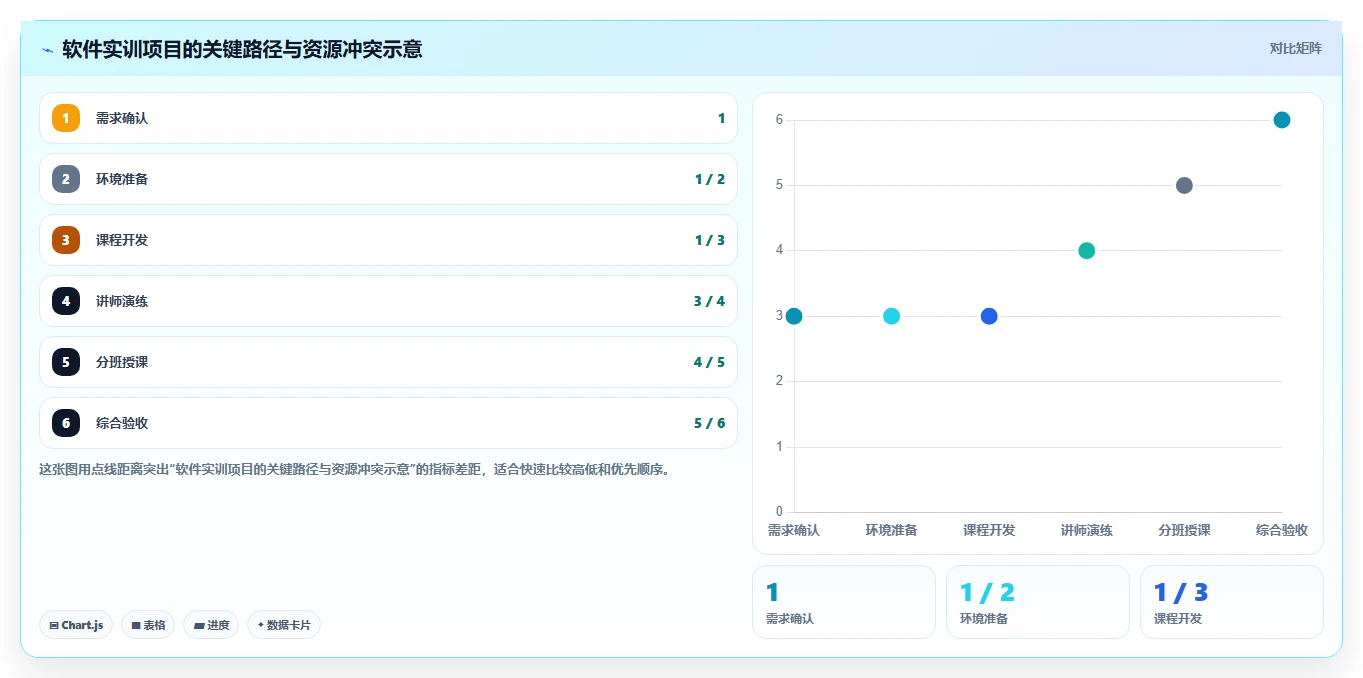Click the 进度 tag chip
The width and height of the screenshot is (1363, 678).
pos(211,625)
